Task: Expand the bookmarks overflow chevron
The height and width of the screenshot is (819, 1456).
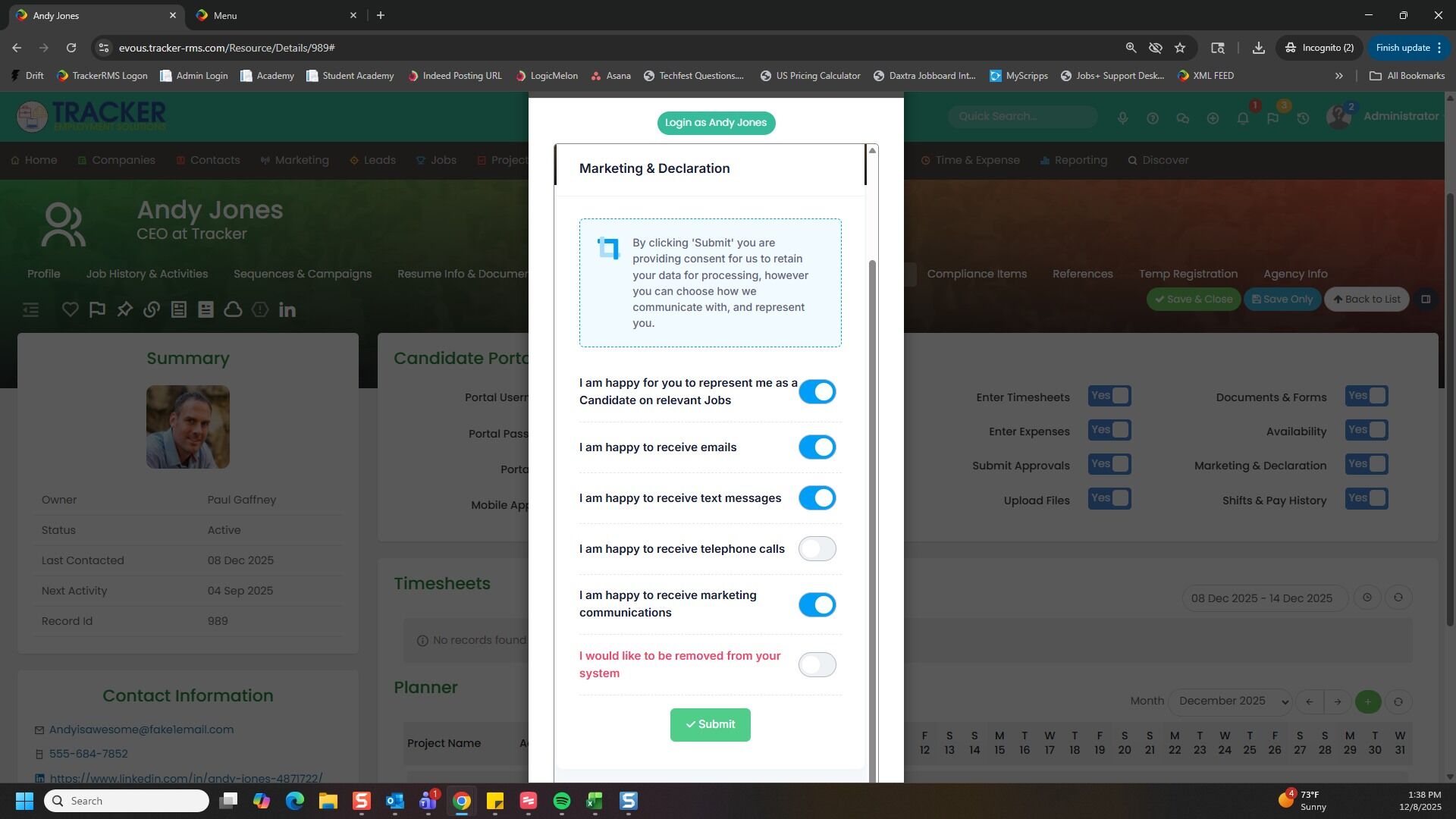Action: [x=1338, y=76]
